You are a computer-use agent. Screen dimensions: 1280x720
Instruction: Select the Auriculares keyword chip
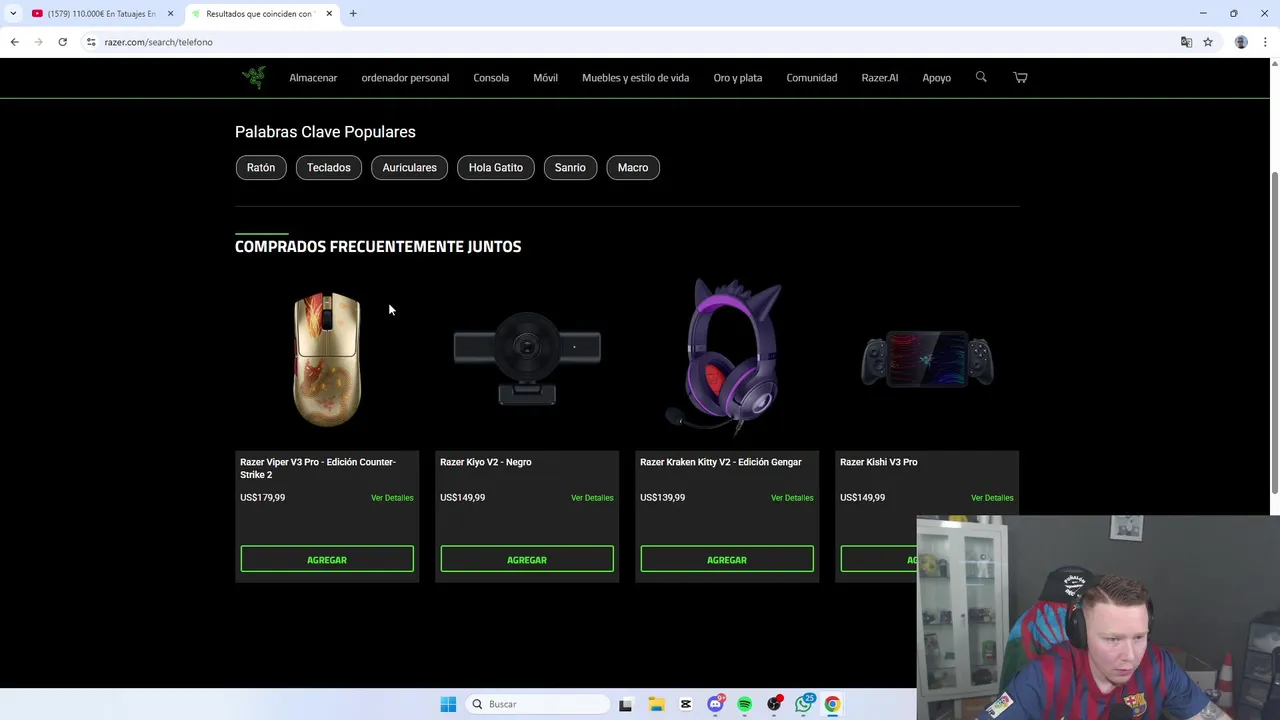[409, 167]
